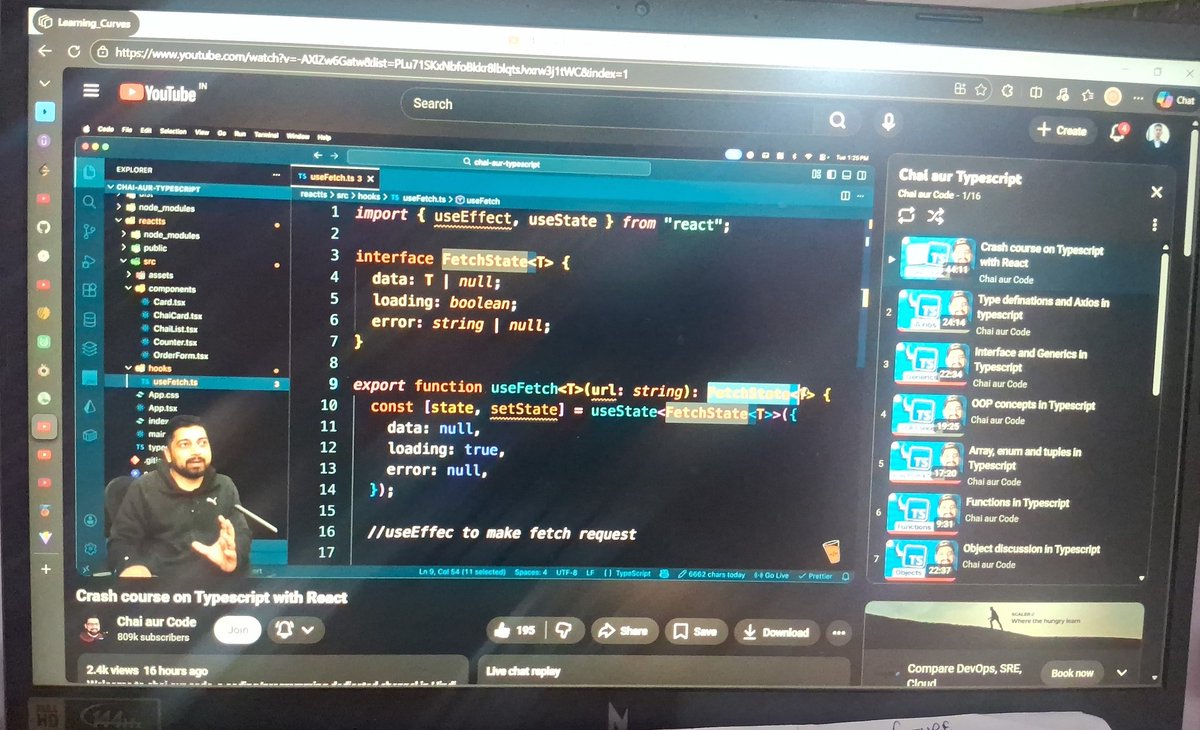Image resolution: width=1200 pixels, height=730 pixels.
Task: Play Functions in Typescript playlist item
Action: 1012,512
